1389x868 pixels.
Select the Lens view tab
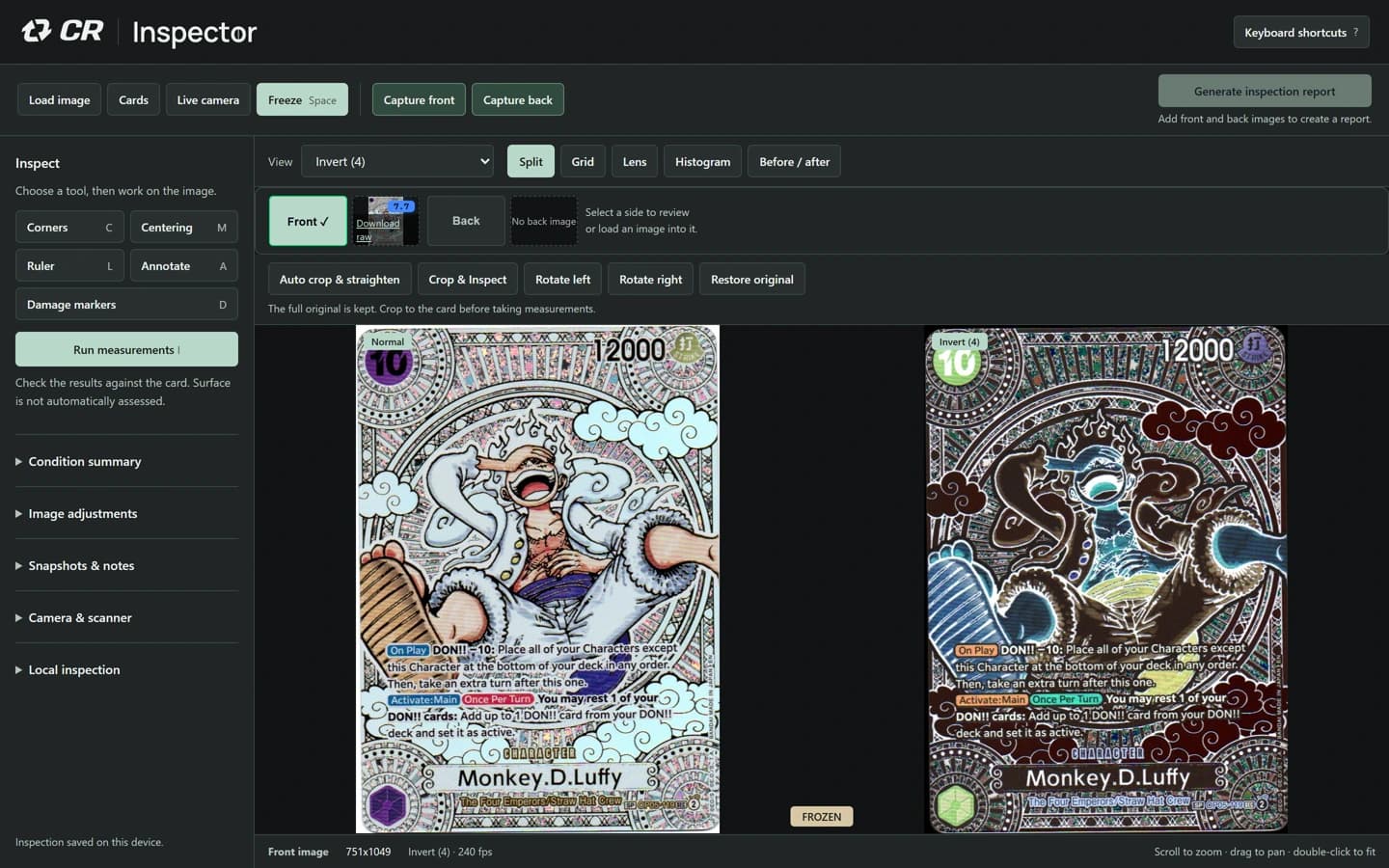click(x=635, y=161)
